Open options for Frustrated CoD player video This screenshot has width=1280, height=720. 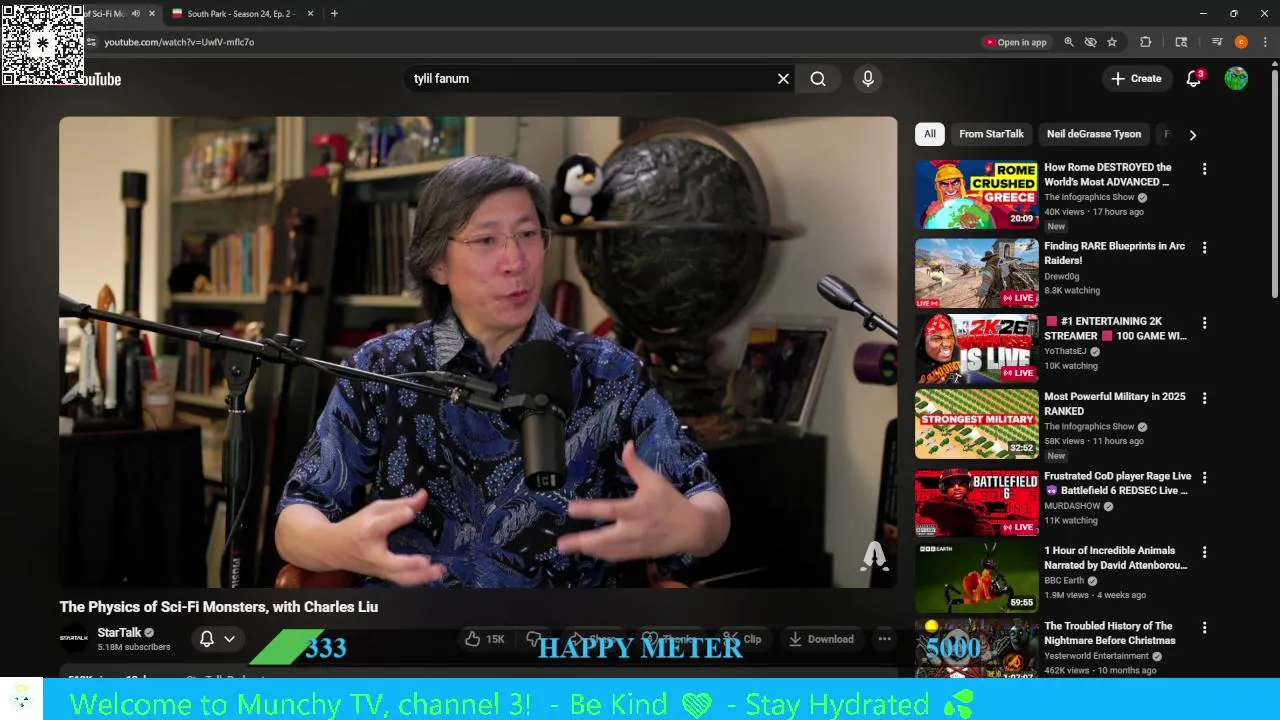(x=1204, y=478)
